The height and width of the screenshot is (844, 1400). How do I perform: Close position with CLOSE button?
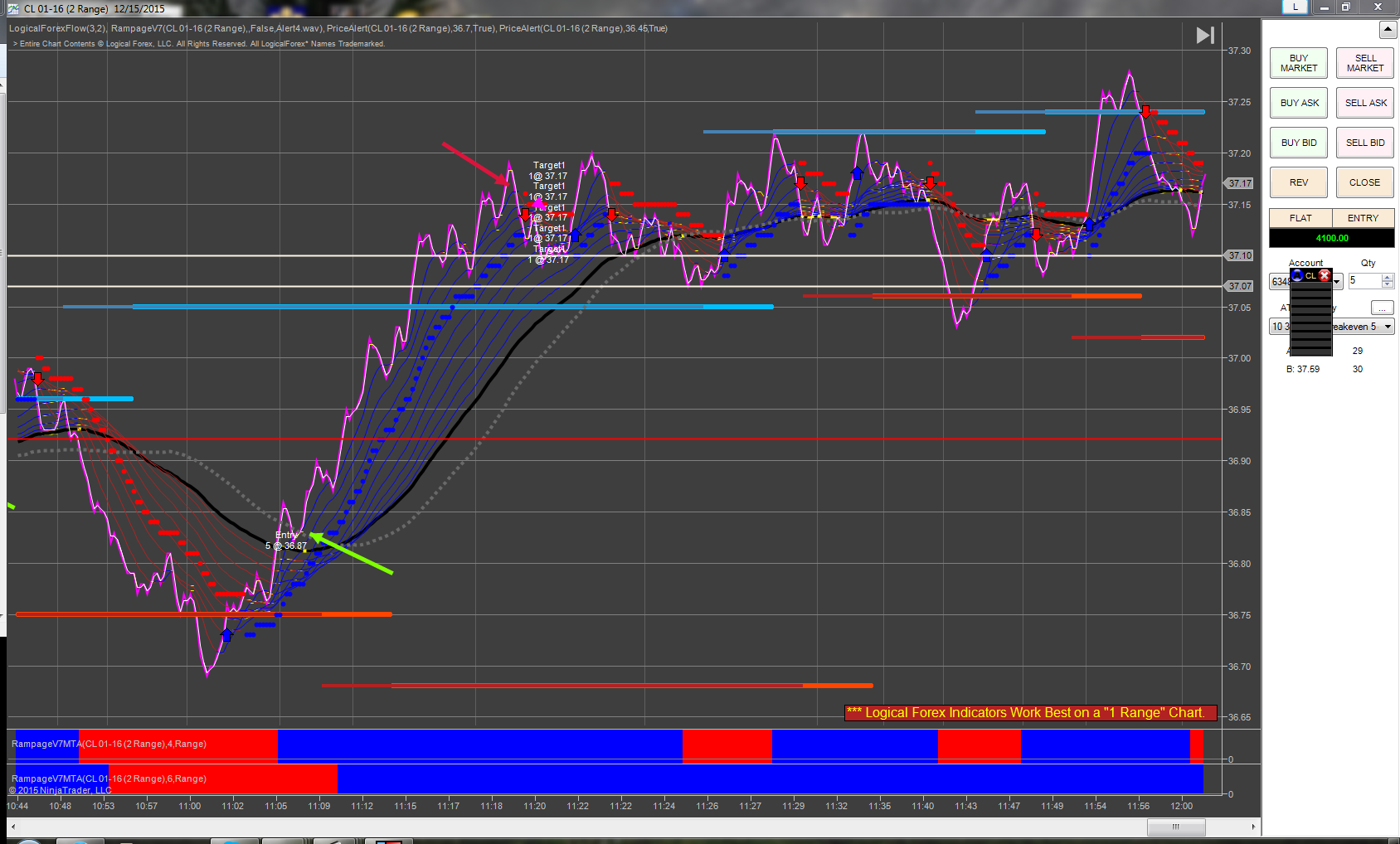tap(1365, 182)
